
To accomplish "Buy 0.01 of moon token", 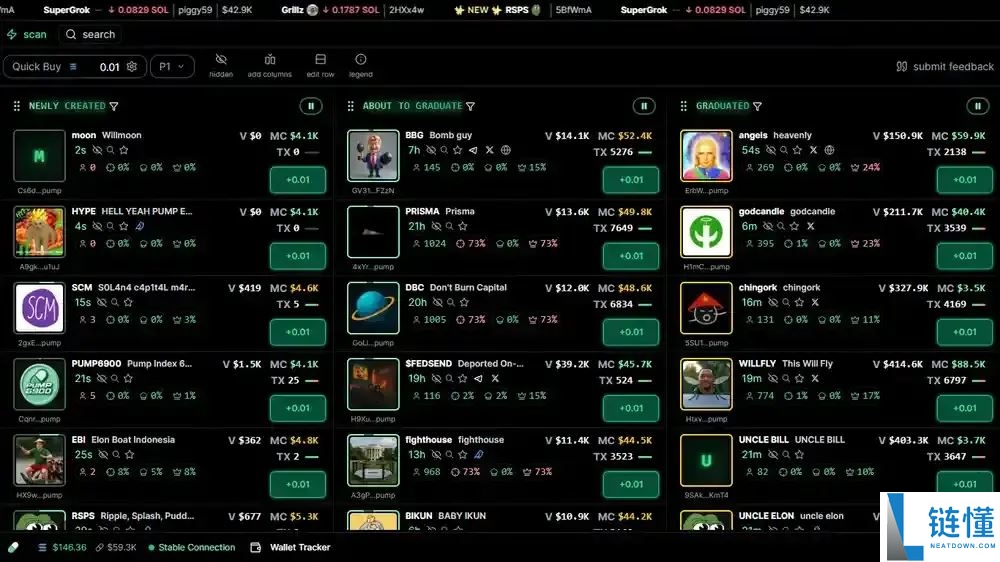I will [298, 180].
